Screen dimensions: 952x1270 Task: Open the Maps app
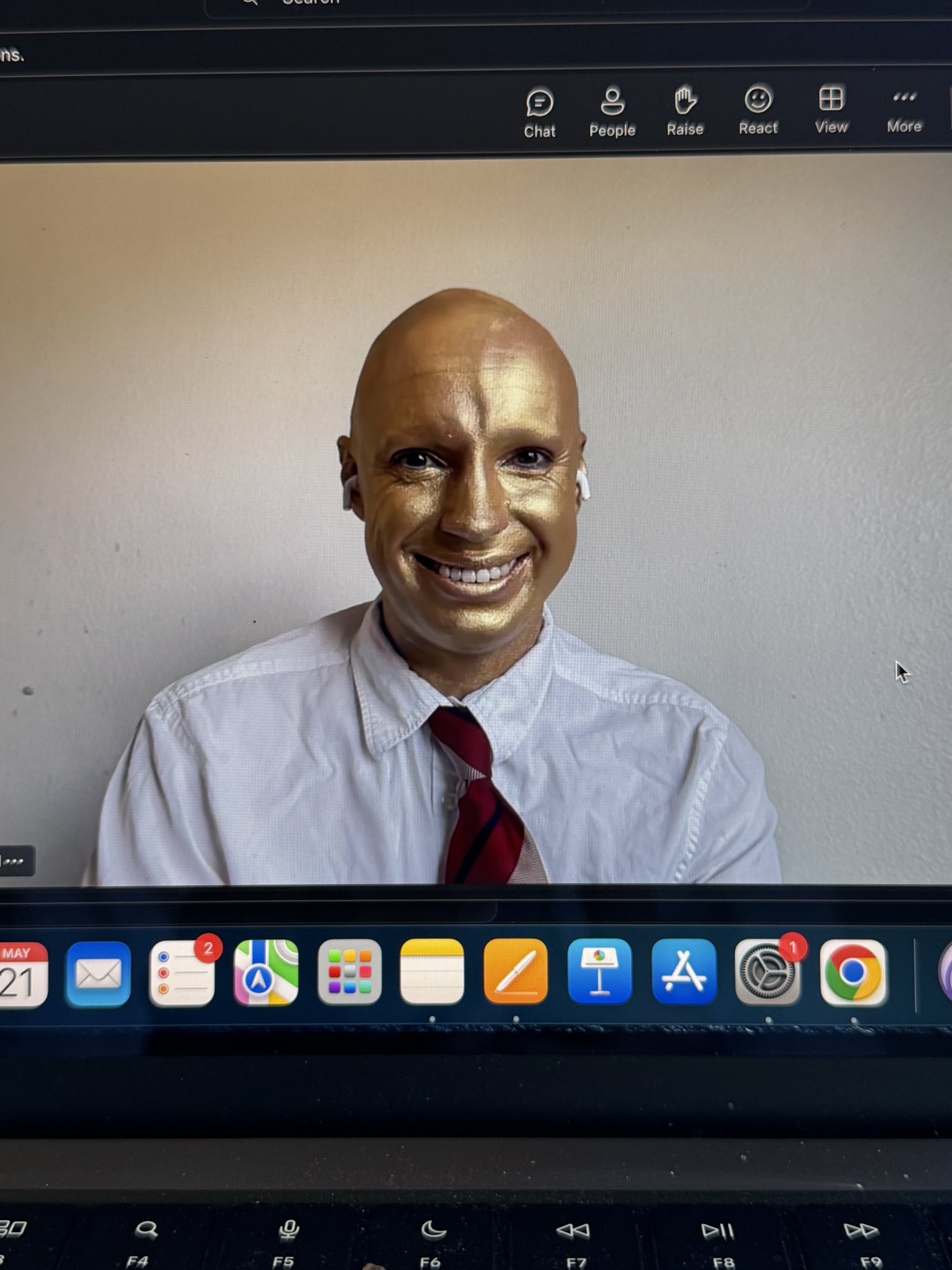(266, 972)
